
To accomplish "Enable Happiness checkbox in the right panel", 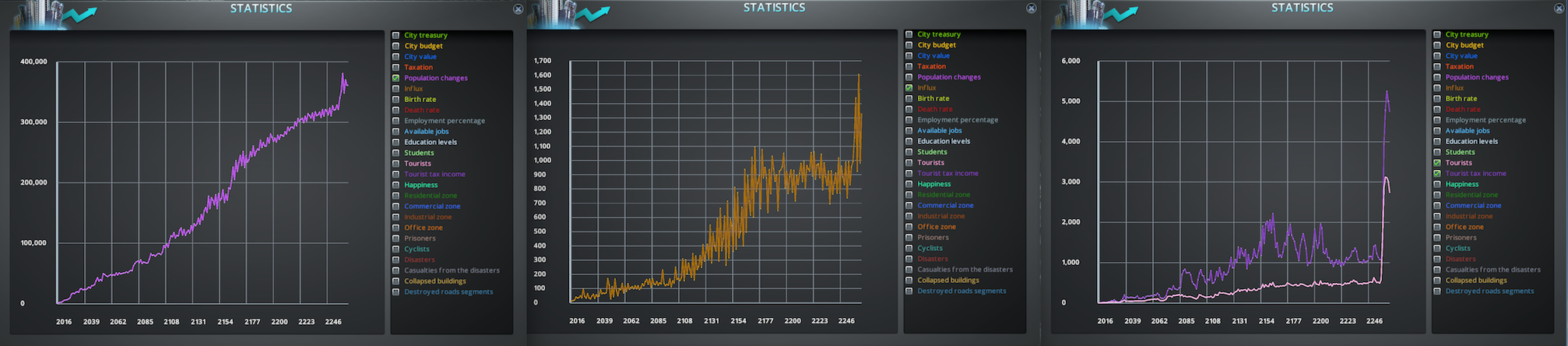I will point(1437,184).
